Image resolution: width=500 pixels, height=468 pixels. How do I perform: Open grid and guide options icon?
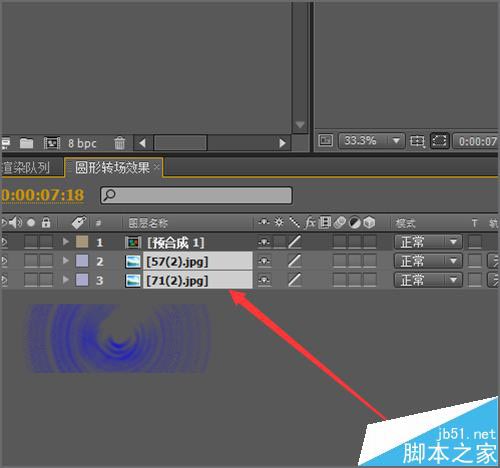pyautogui.click(x=417, y=141)
